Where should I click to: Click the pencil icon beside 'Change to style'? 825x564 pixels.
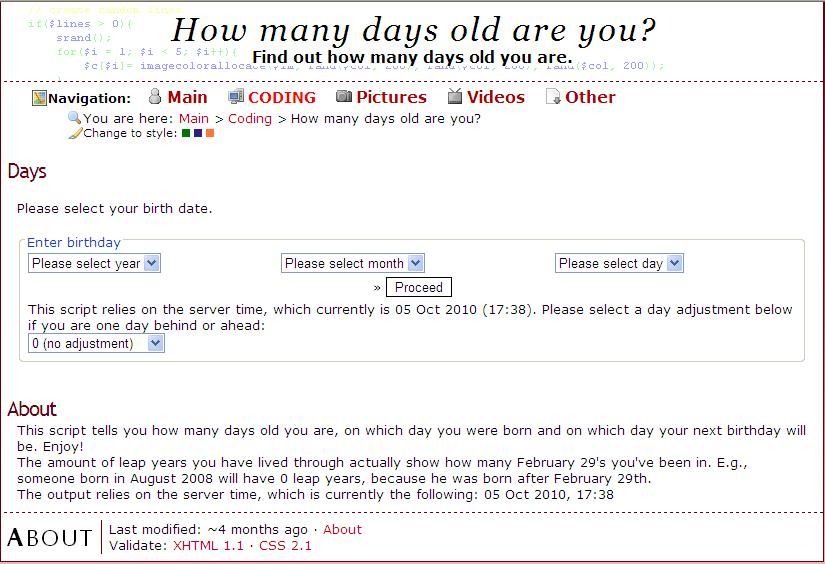pos(75,133)
